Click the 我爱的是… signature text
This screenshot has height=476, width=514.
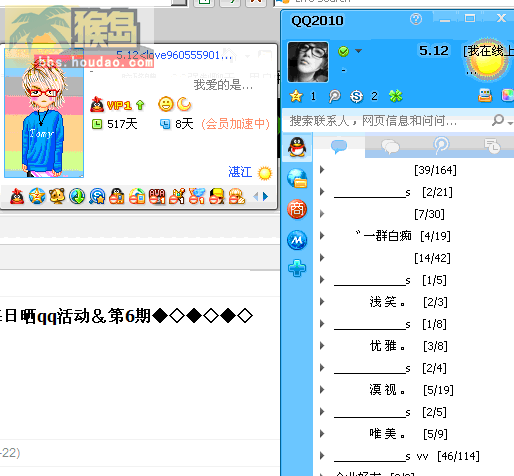[223, 85]
